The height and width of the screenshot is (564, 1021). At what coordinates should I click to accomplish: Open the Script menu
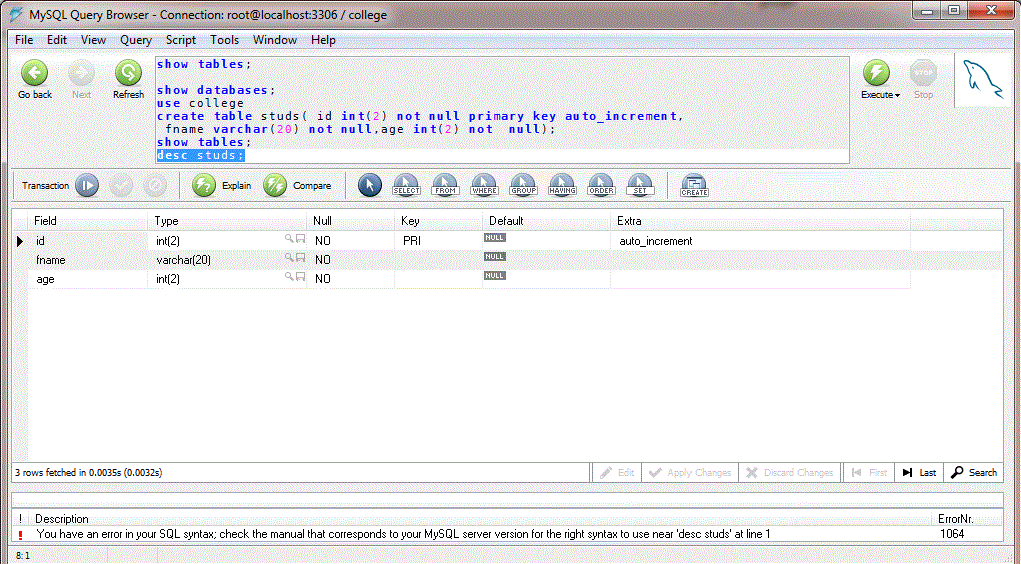click(x=180, y=40)
